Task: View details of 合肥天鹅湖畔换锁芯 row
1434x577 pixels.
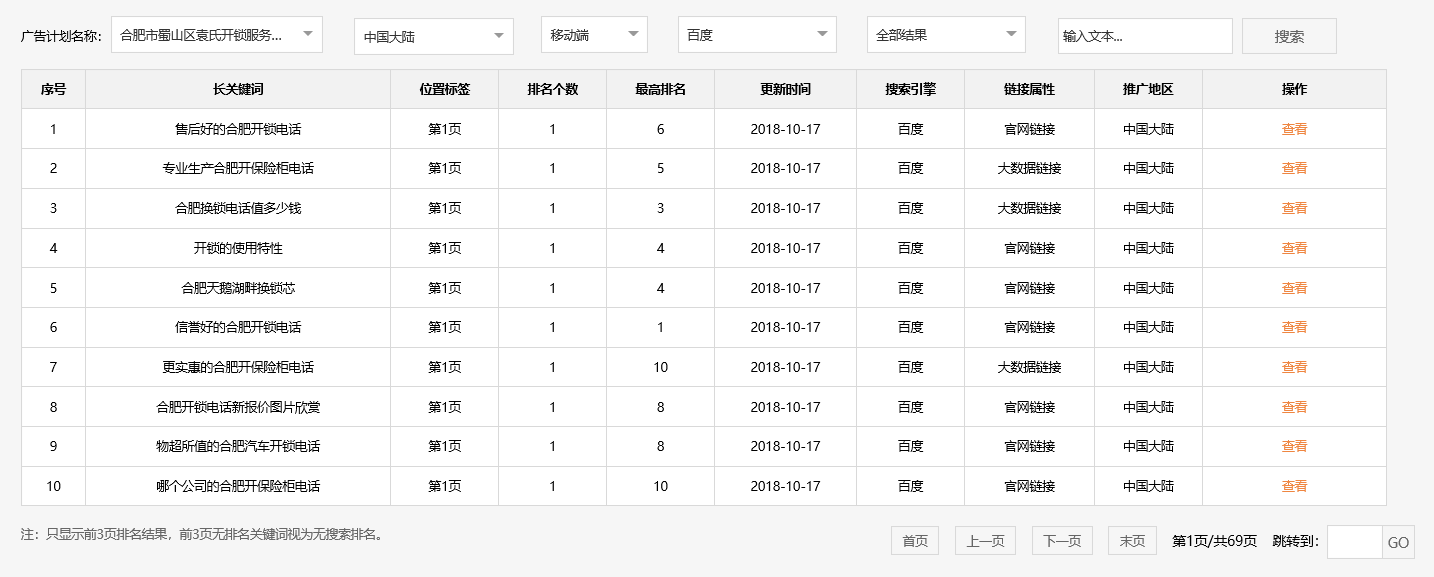Action: click(1294, 288)
